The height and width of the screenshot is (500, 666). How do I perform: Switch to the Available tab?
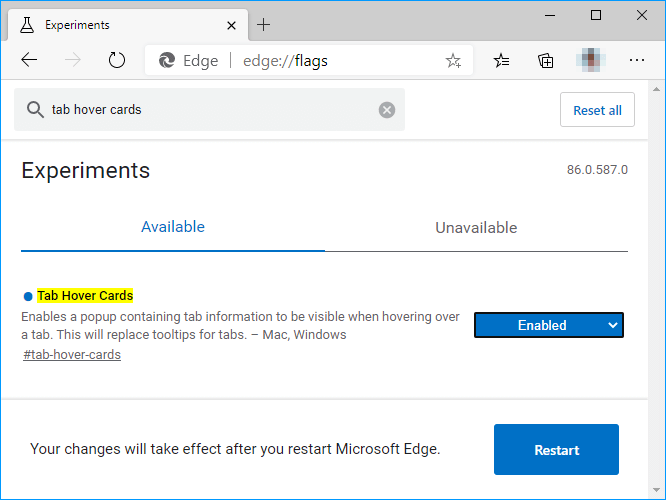[x=173, y=227]
